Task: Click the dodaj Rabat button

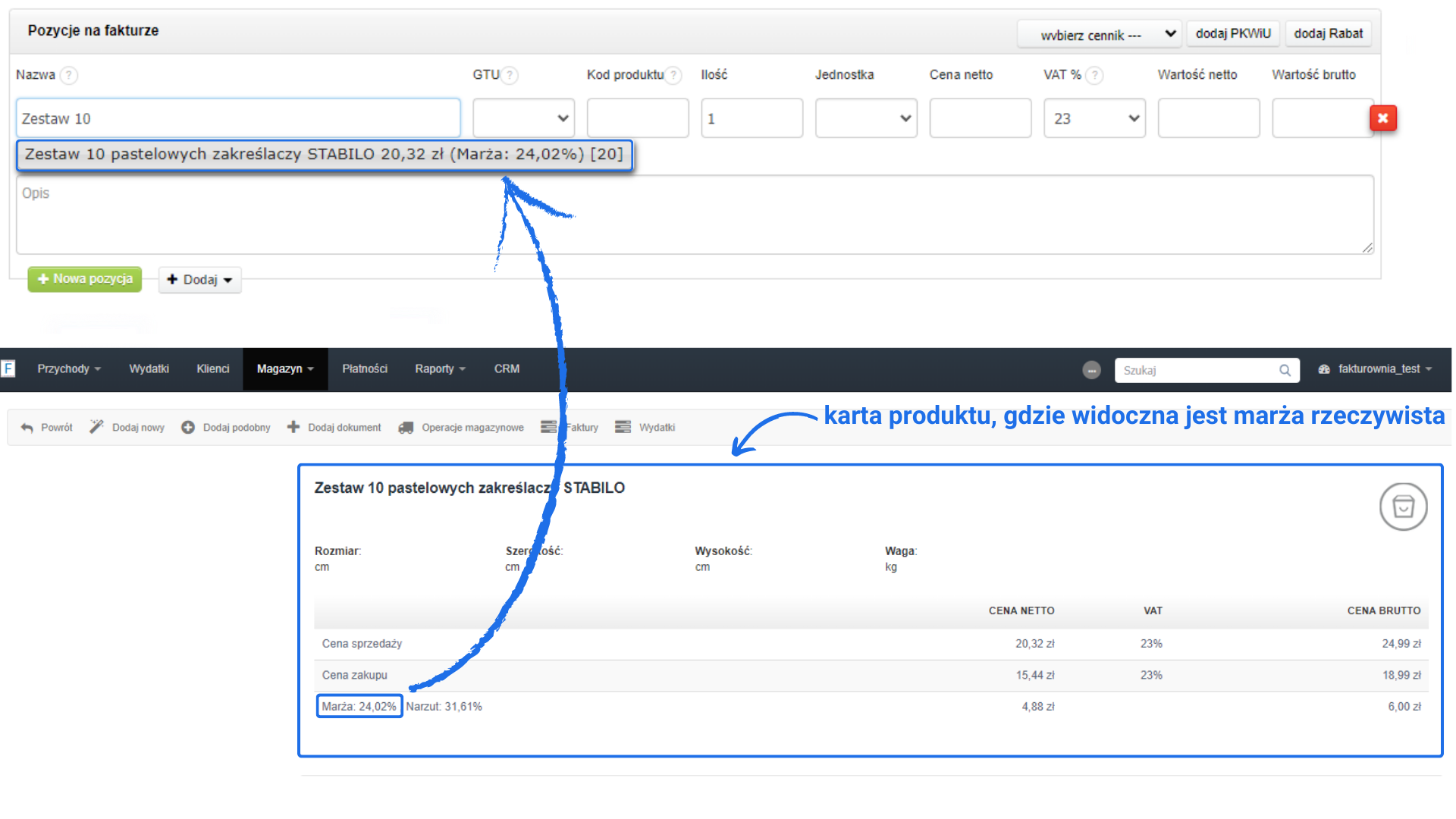Action: click(1328, 34)
